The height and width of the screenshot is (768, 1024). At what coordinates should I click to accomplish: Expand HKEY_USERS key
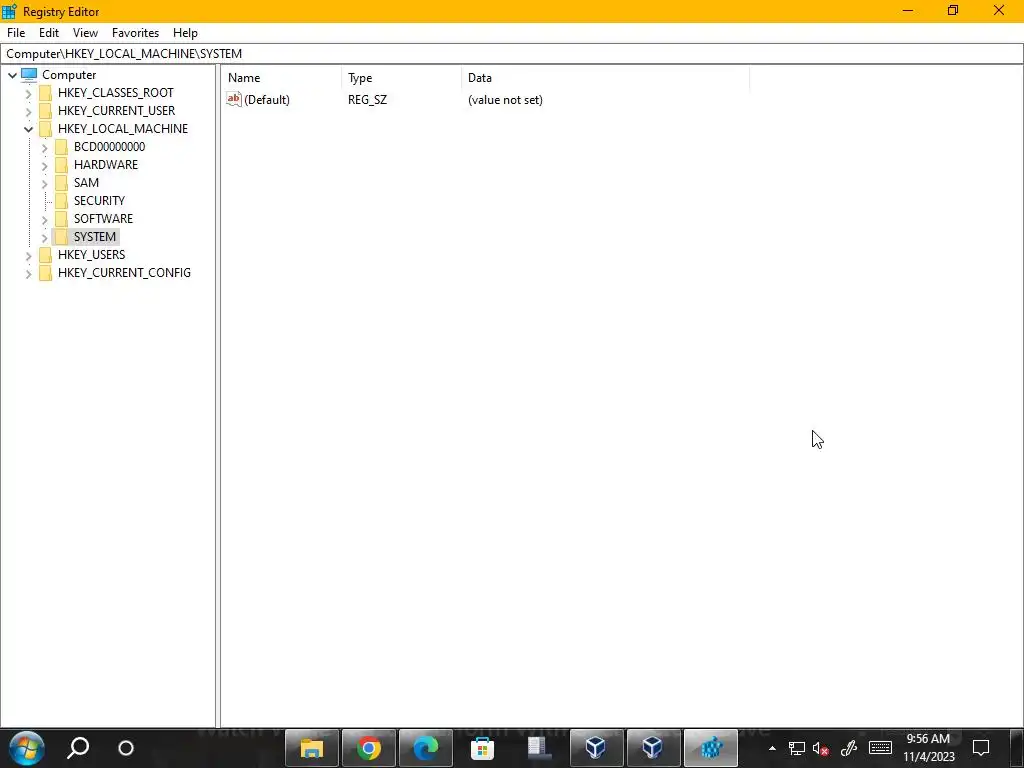28,255
